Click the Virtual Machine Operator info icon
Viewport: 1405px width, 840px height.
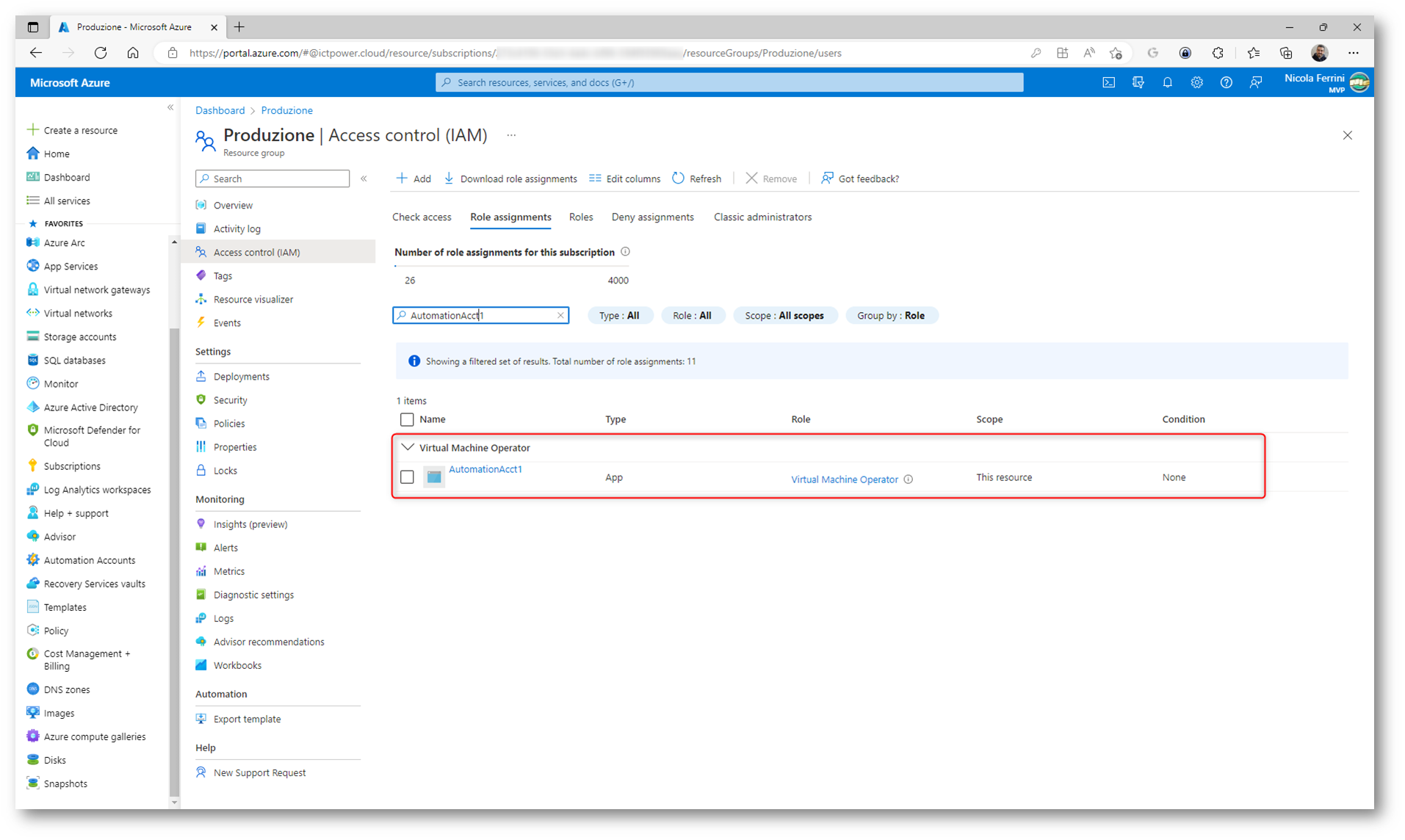tap(909, 479)
